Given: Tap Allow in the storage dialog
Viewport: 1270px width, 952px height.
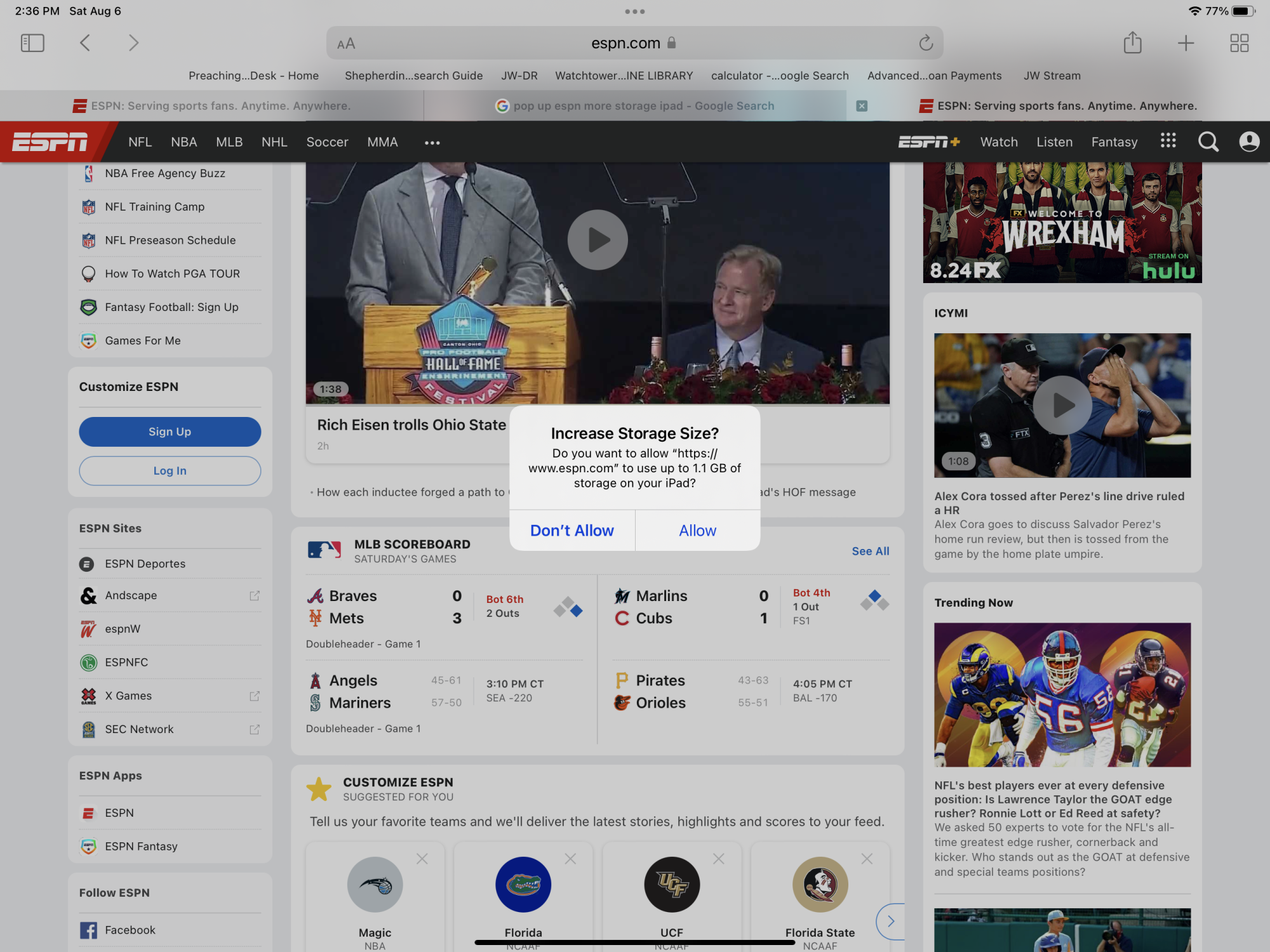Looking at the screenshot, I should 697,531.
